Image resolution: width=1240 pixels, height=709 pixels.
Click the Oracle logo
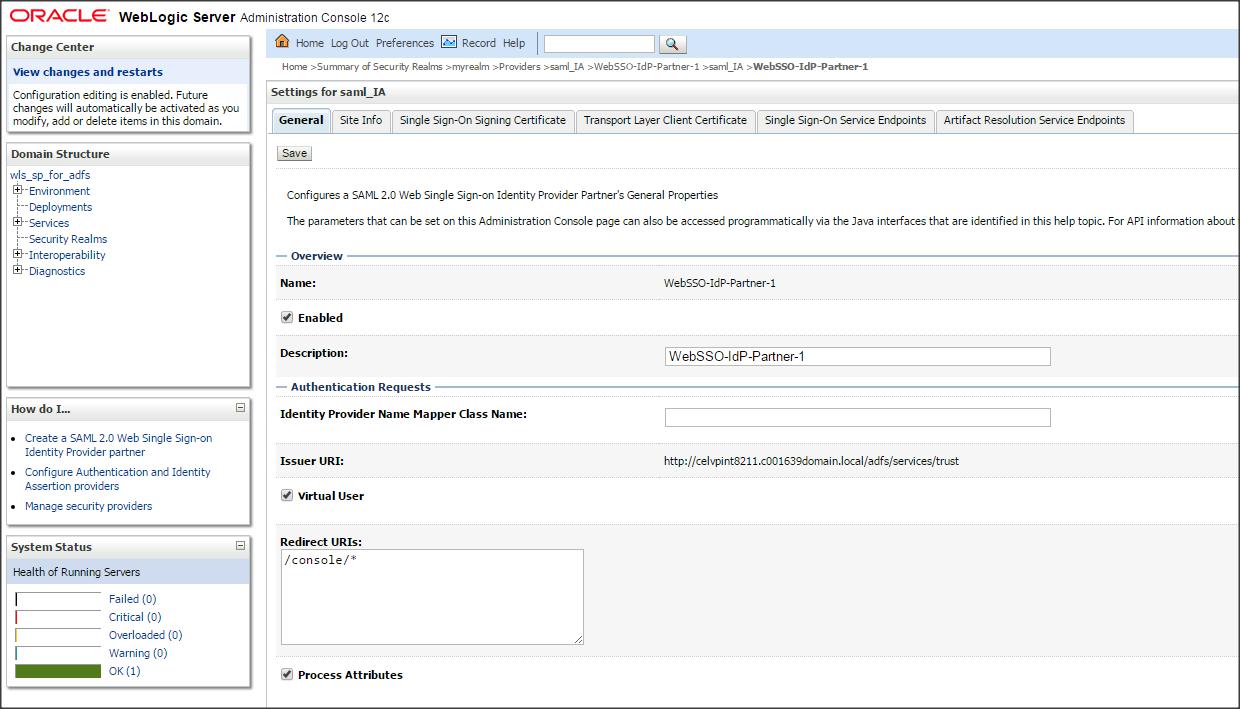click(x=60, y=16)
